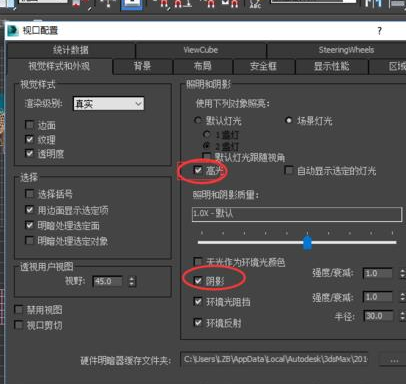
Task: Click the 半径 spinner arrows
Action: pyautogui.click(x=403, y=316)
